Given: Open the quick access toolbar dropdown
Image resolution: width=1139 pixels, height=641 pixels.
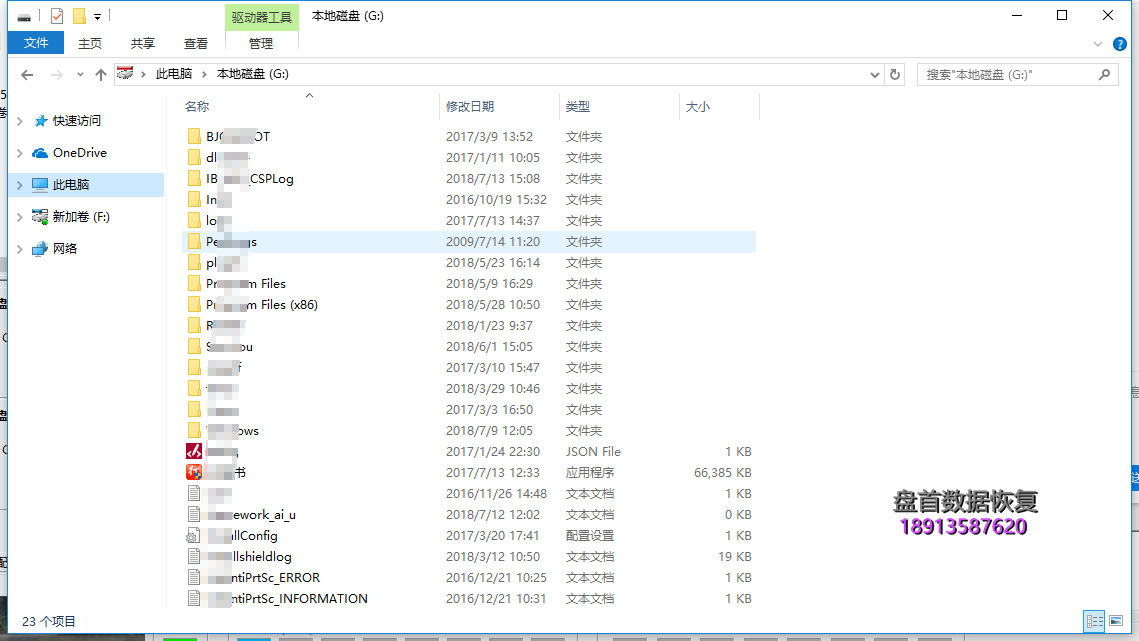Looking at the screenshot, I should tap(97, 17).
